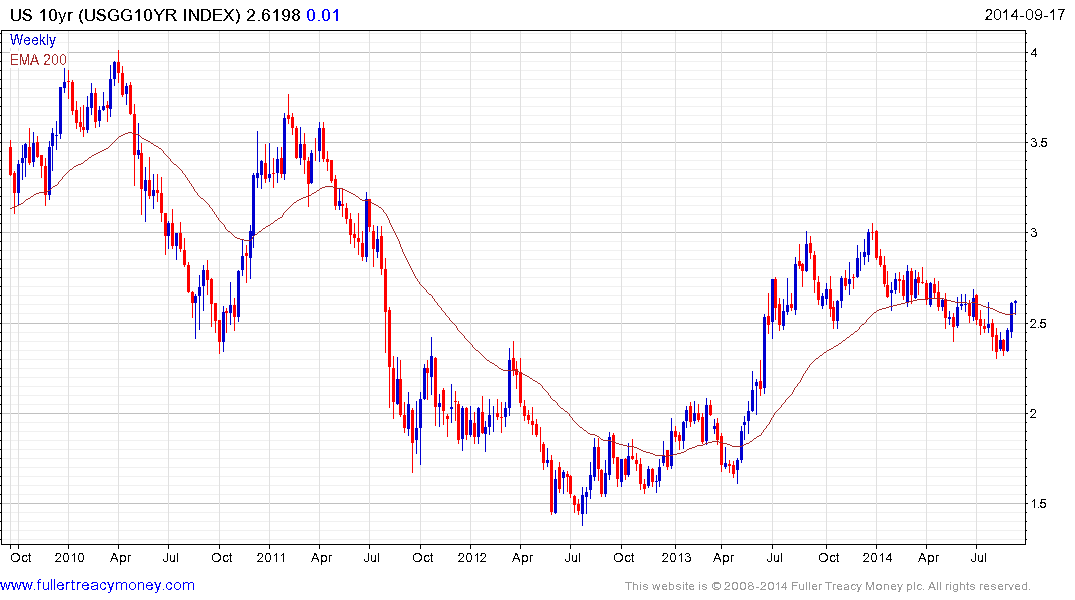The height and width of the screenshot is (600, 1075).
Task: Select the 2010 year label on time axis
Action: 69,556
